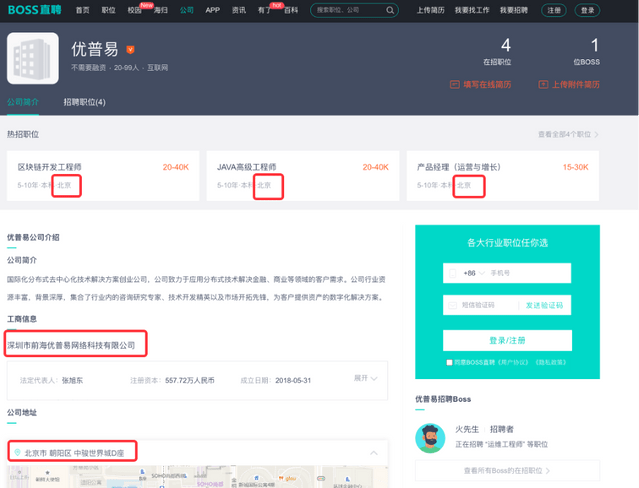Click the 登录/注册 button
Image resolution: width=639 pixels, height=488 pixels.
[507, 340]
